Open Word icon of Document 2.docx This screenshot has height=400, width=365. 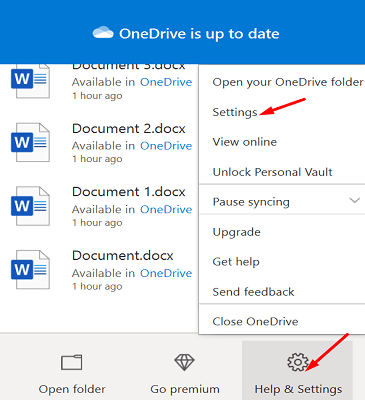click(30, 142)
